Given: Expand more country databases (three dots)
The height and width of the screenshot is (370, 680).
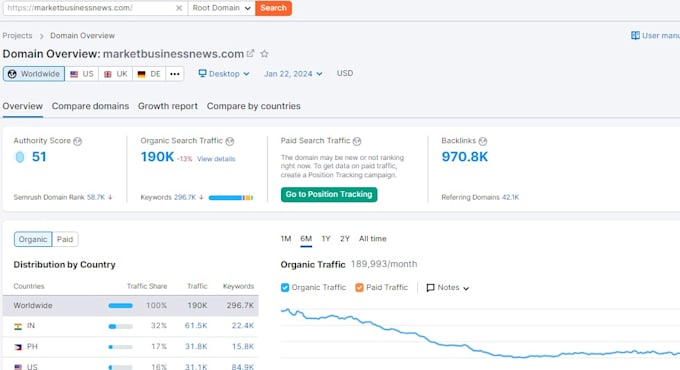Looking at the screenshot, I should pyautogui.click(x=175, y=74).
